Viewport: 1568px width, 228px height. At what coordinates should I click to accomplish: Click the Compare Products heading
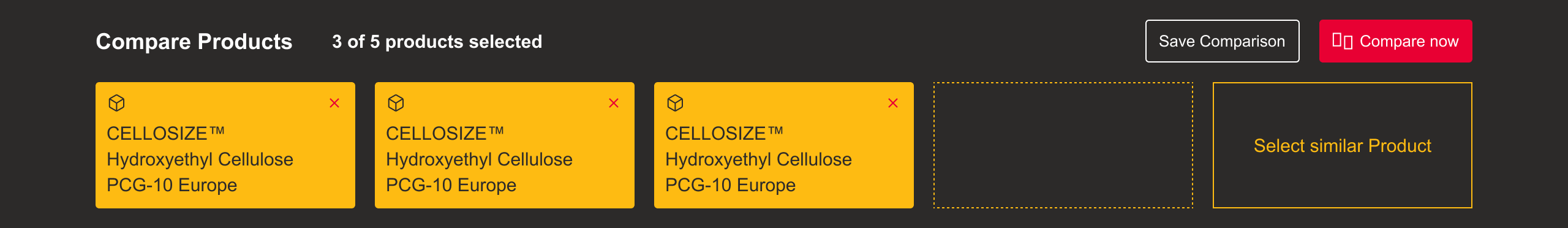coord(194,42)
